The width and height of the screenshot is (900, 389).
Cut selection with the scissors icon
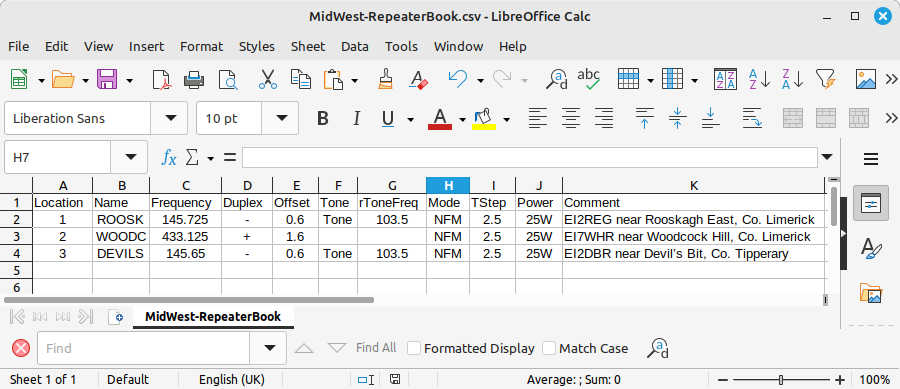pyautogui.click(x=267, y=79)
